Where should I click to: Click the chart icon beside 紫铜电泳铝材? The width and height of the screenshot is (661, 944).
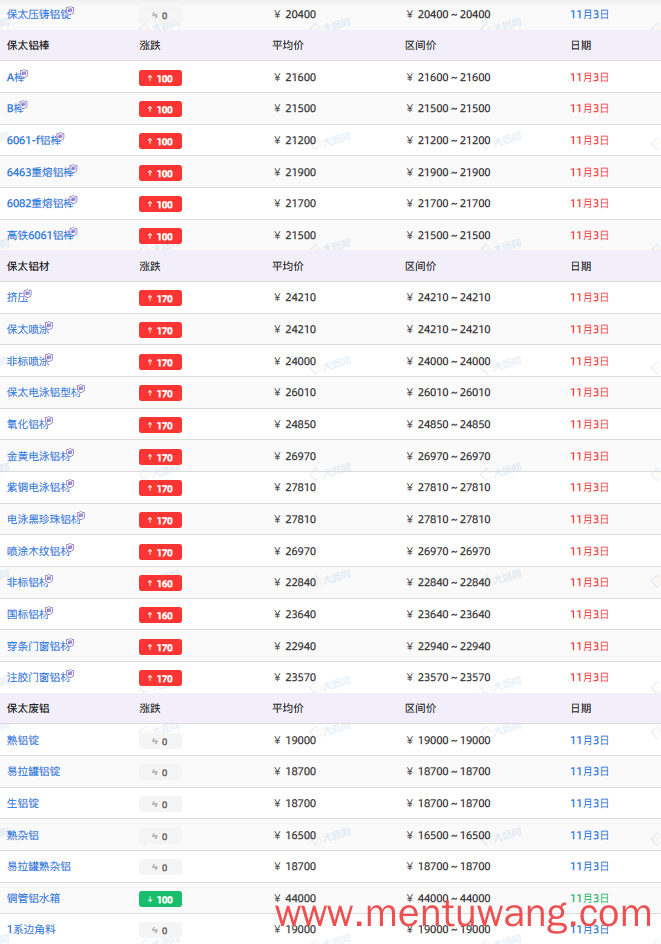point(70,483)
